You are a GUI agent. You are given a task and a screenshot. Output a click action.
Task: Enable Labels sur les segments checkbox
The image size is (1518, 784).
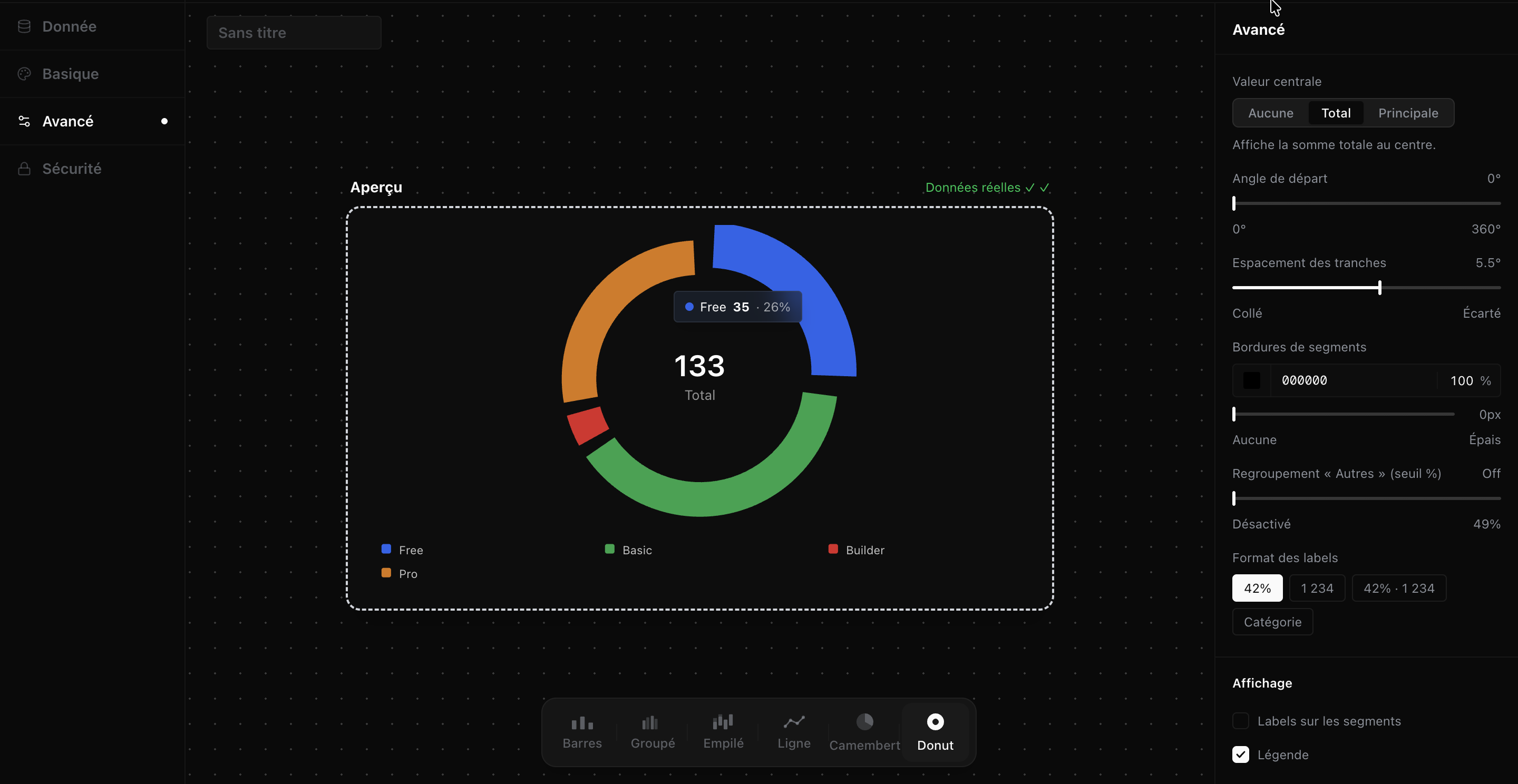point(1240,721)
